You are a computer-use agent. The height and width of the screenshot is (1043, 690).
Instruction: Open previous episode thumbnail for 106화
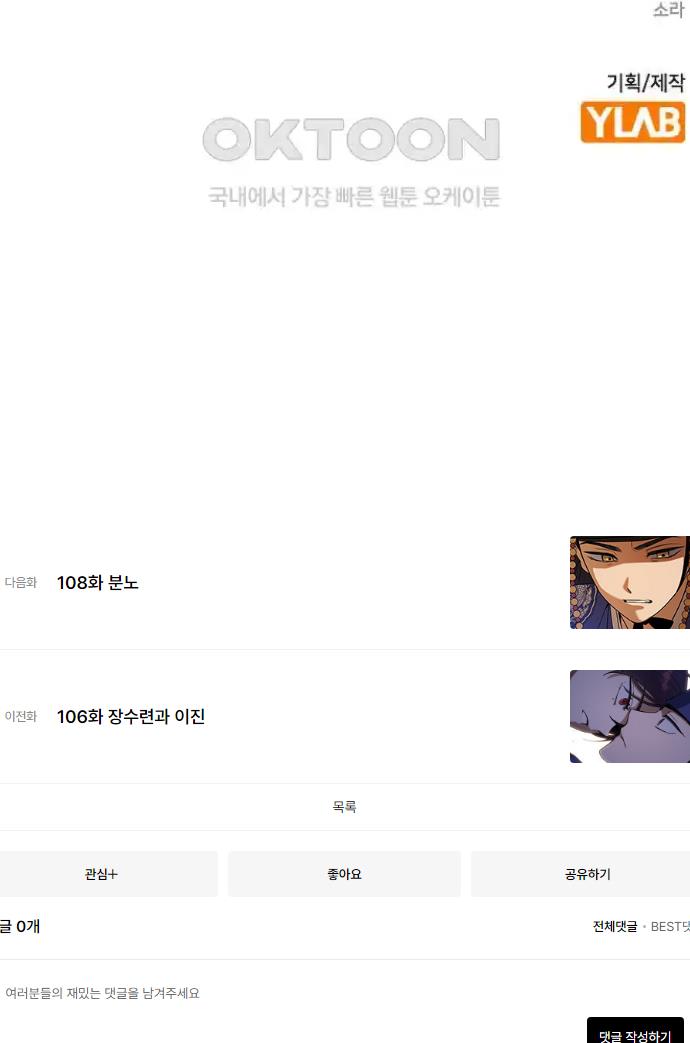(629, 716)
